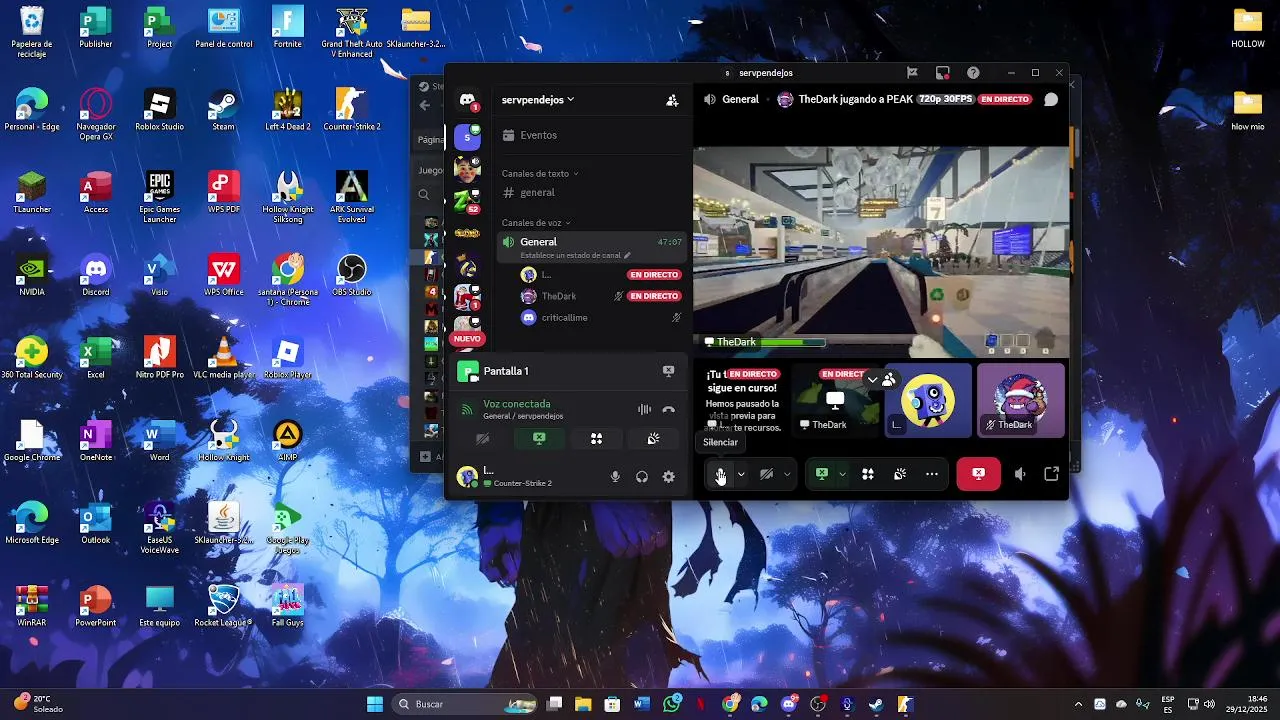The image size is (1280, 720).
Task: Open the purple 'S' server in sidebar
Action: click(x=467, y=137)
